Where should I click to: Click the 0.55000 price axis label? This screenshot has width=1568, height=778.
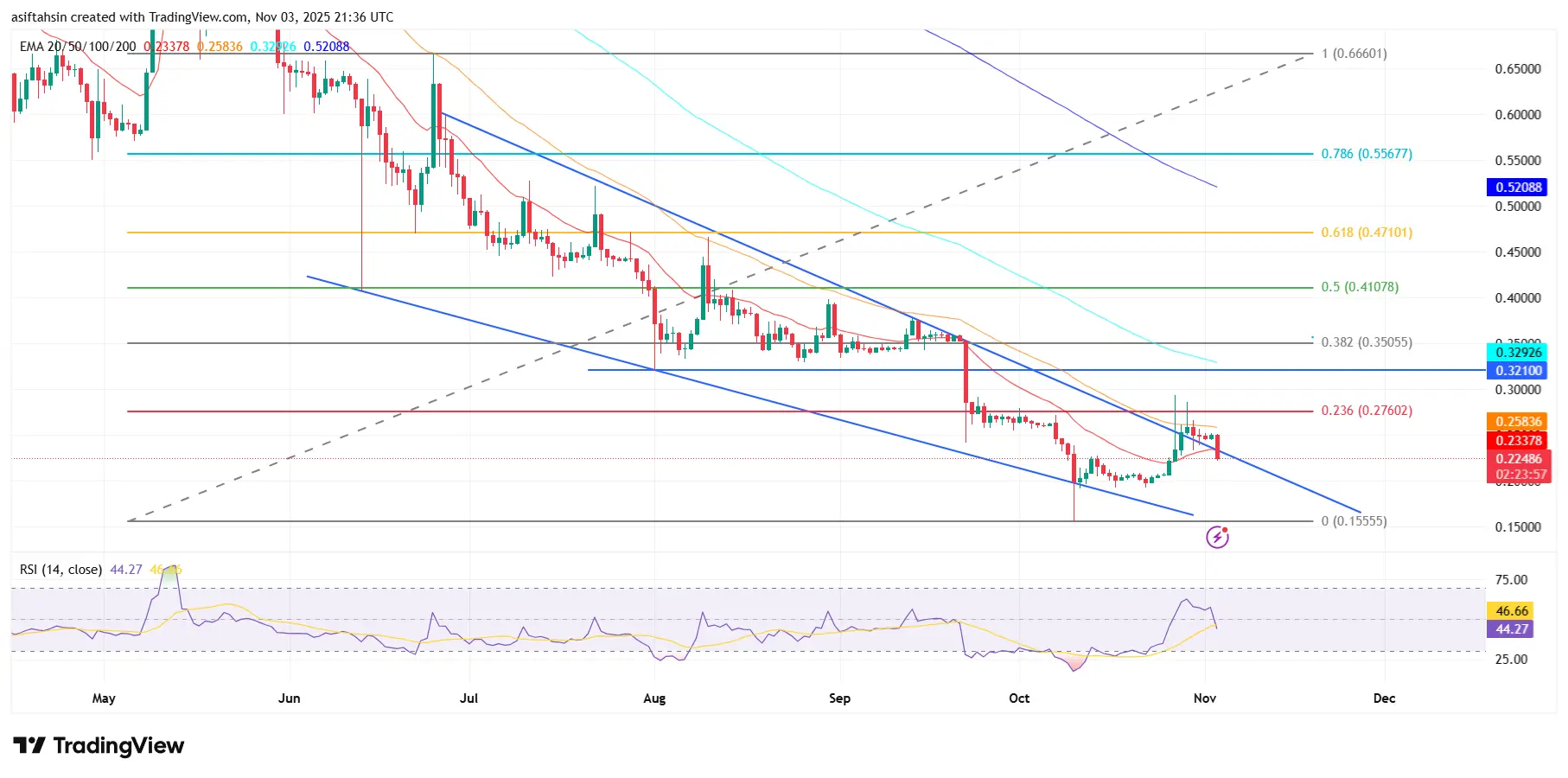tap(1518, 161)
